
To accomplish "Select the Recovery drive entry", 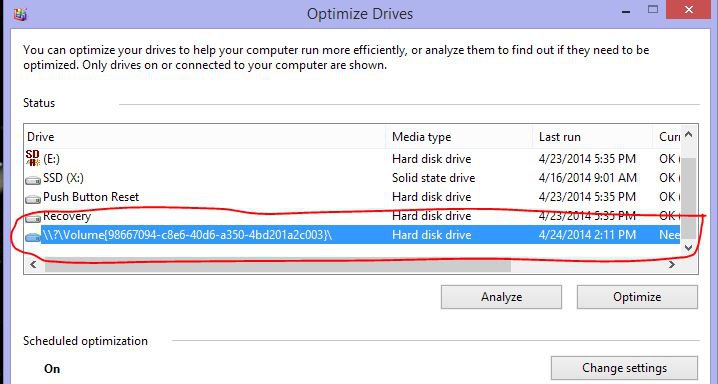I will [x=352, y=216].
